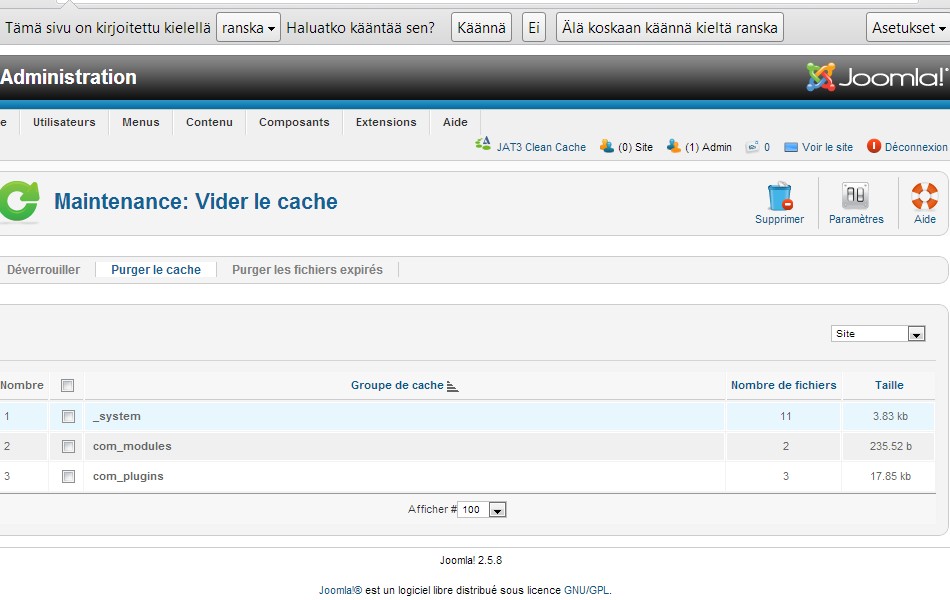This screenshot has width=950, height=600.
Task: Open the Paramètres toolbar icon
Action: 855,196
